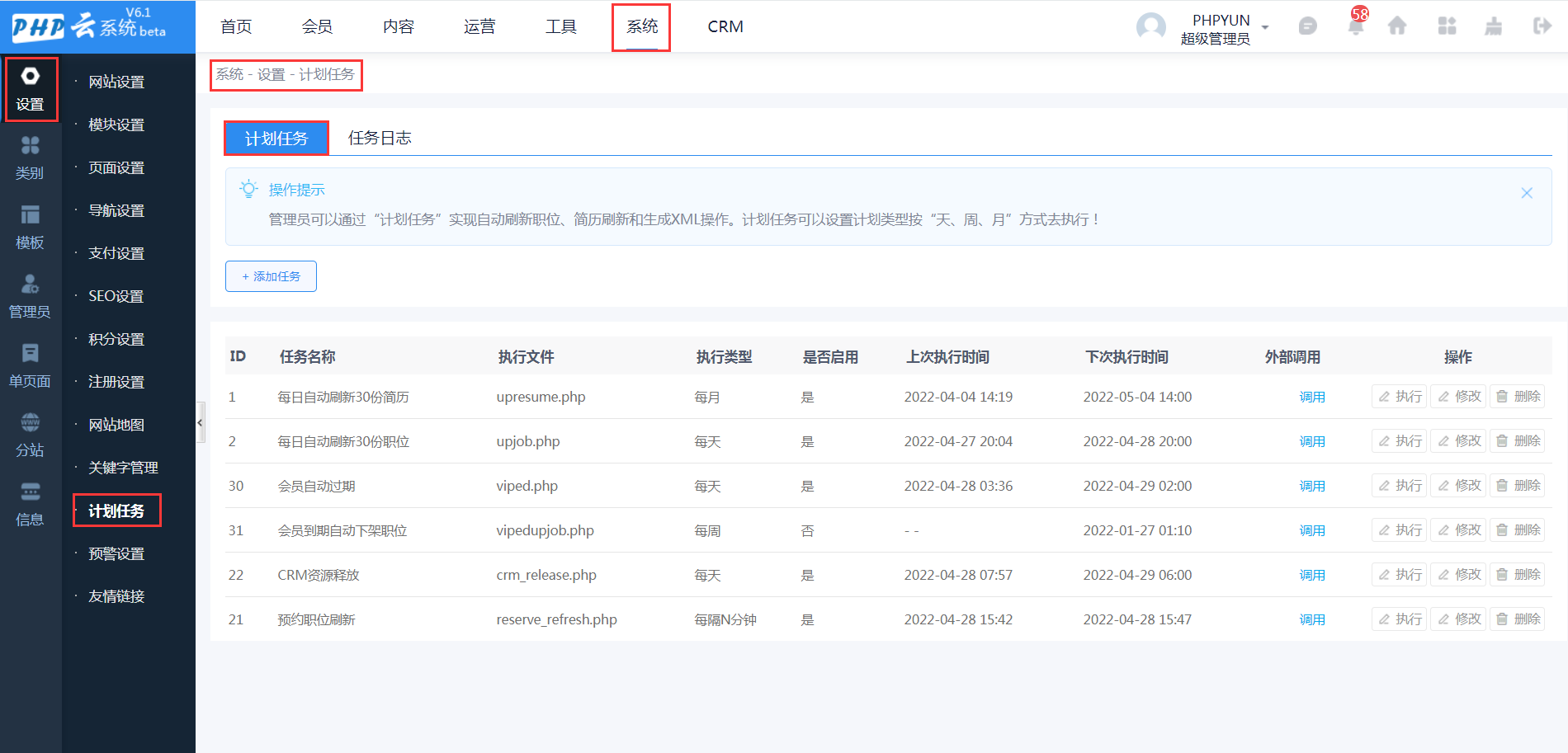Image resolution: width=1568 pixels, height=753 pixels.
Task: Select 会员 in top navigation
Action: click(x=317, y=26)
